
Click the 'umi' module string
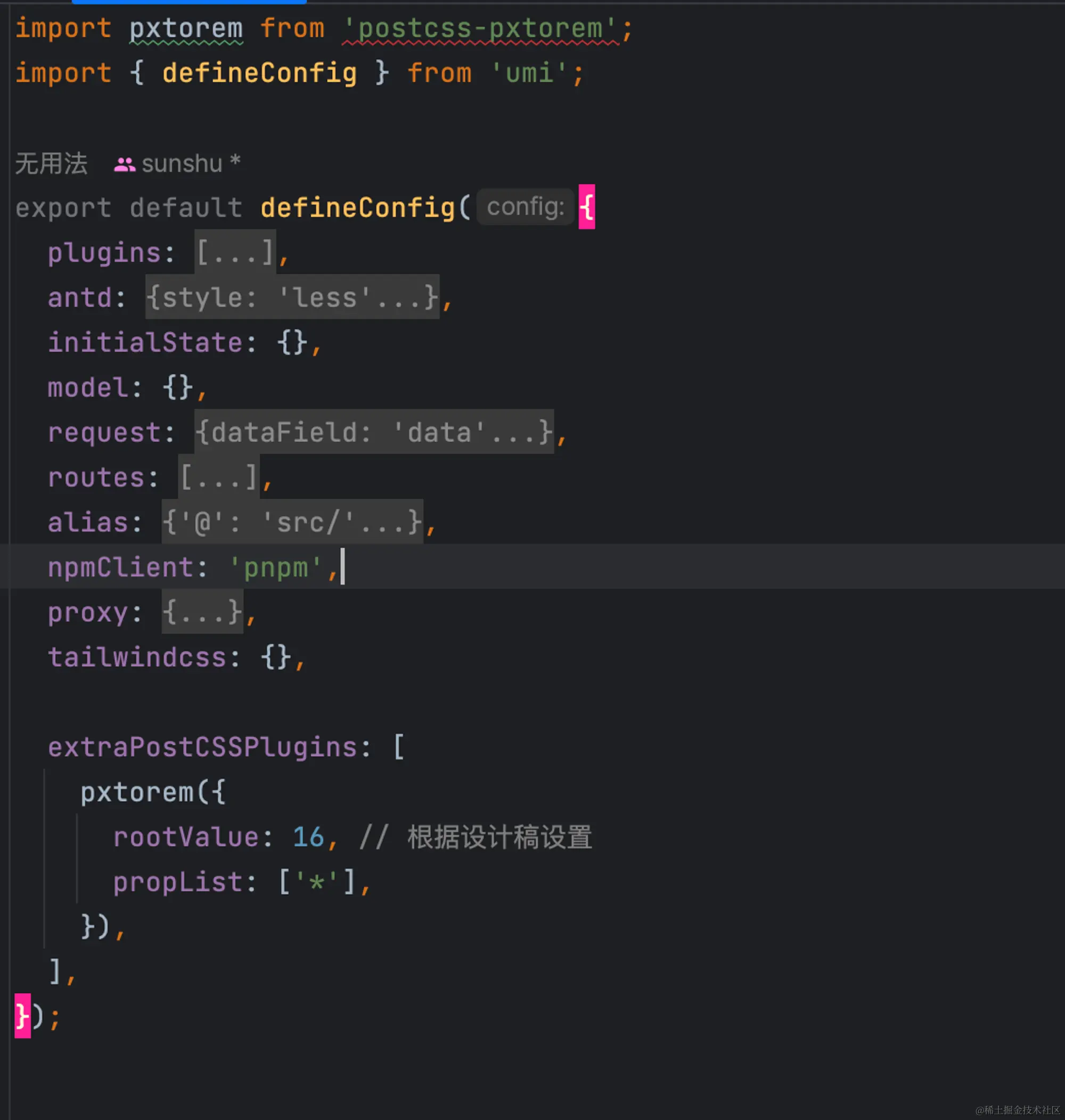pos(529,73)
